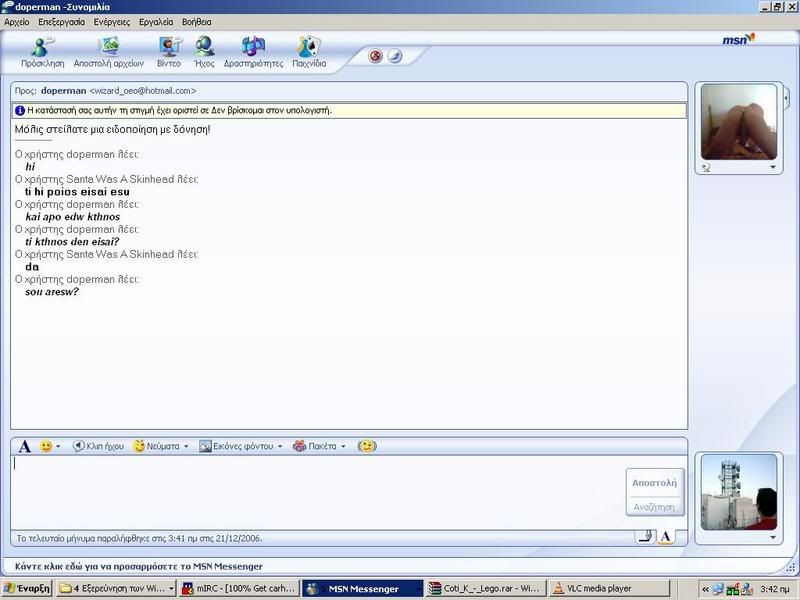Screen dimensions: 800x600
Task: Focus the message typing box
Action: point(318,492)
